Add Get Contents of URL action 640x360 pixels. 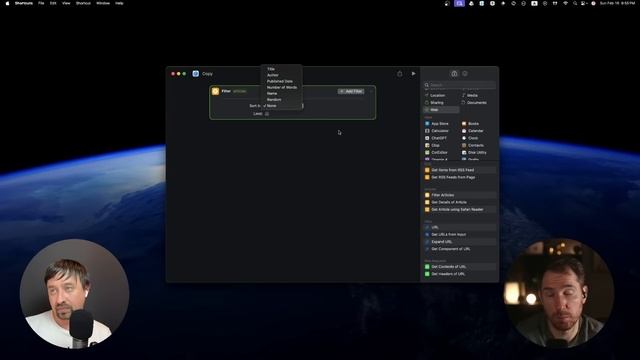coord(460,267)
